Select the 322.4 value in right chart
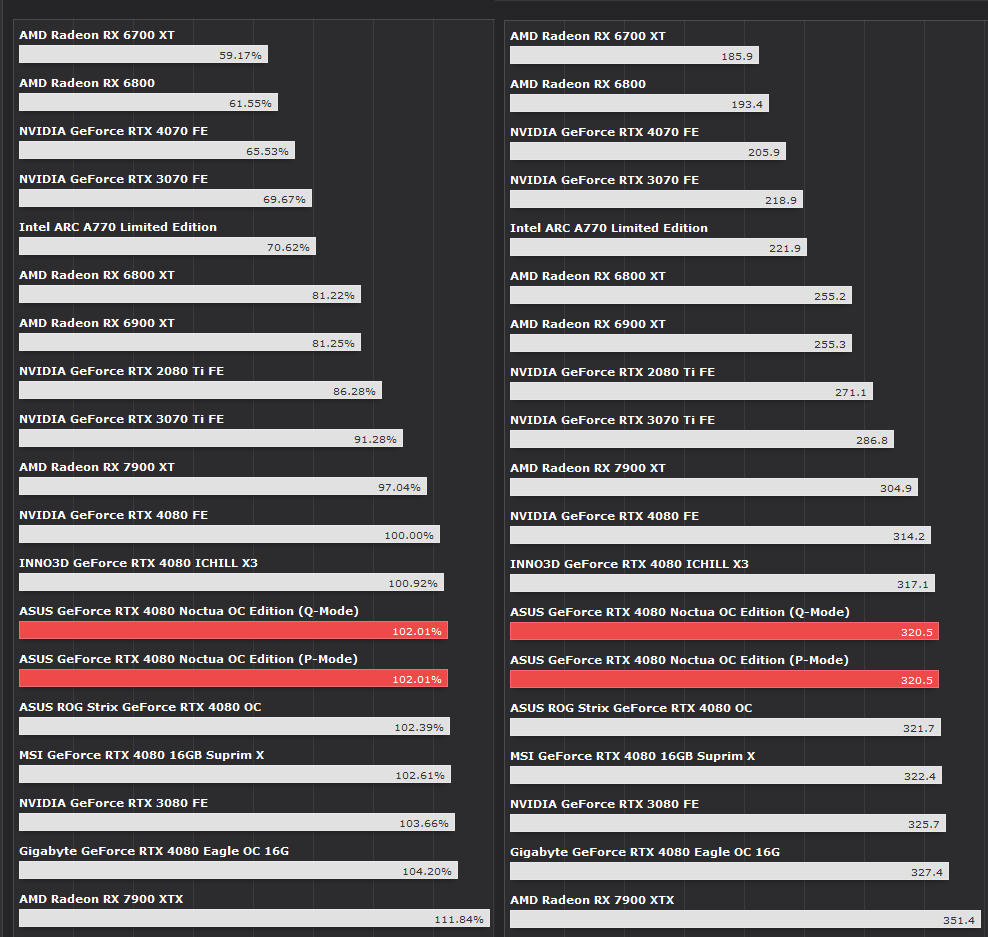The height and width of the screenshot is (937, 988). coord(920,776)
